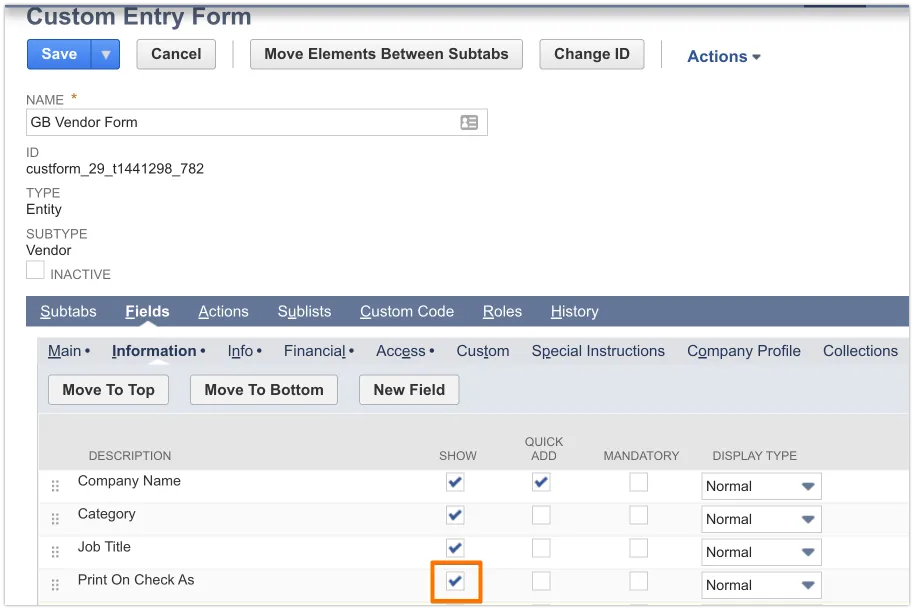Uncheck Show for Print On Check As
The width and height of the screenshot is (914, 610).
coord(455,581)
